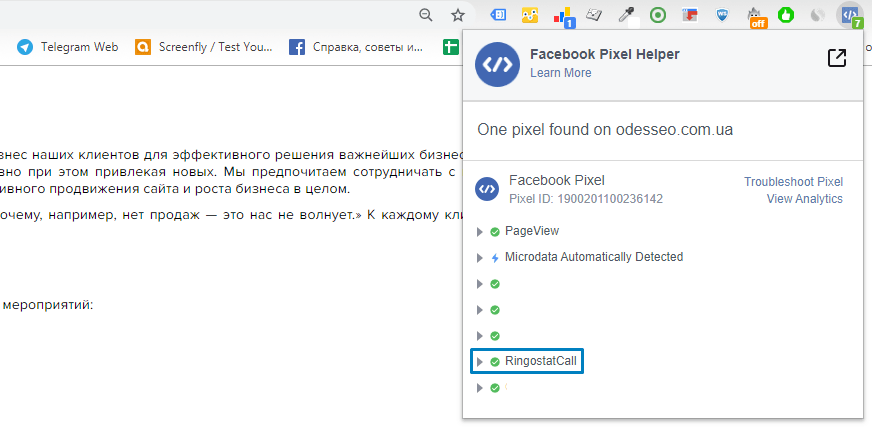Open the blue tag extension icon
The height and width of the screenshot is (432, 872).
coord(498,15)
